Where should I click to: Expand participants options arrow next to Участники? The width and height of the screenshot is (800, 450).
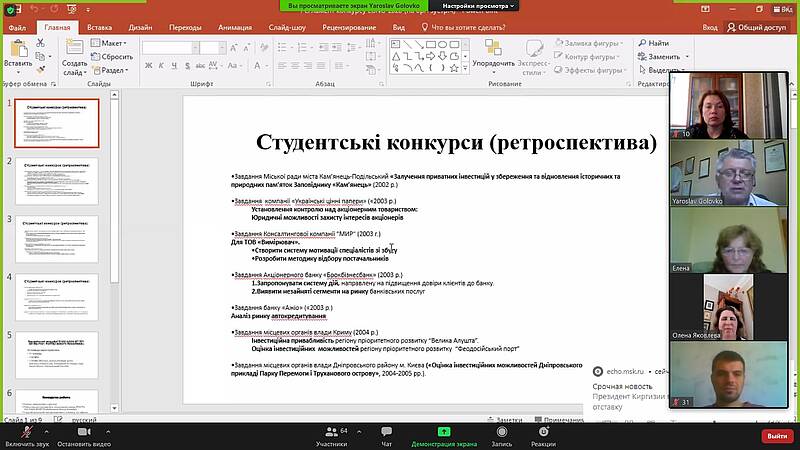[x=359, y=432]
